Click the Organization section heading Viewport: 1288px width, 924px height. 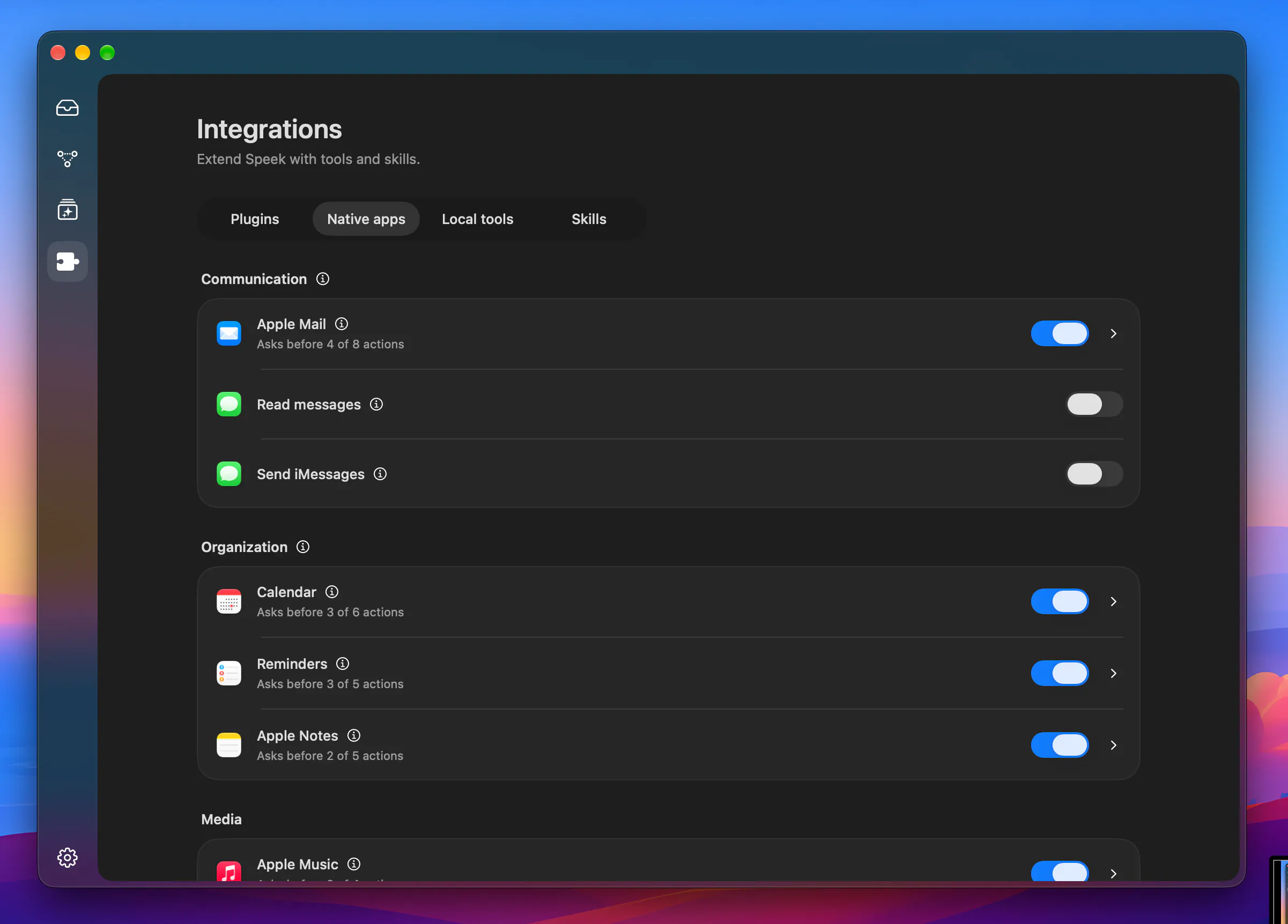pyautogui.click(x=244, y=547)
